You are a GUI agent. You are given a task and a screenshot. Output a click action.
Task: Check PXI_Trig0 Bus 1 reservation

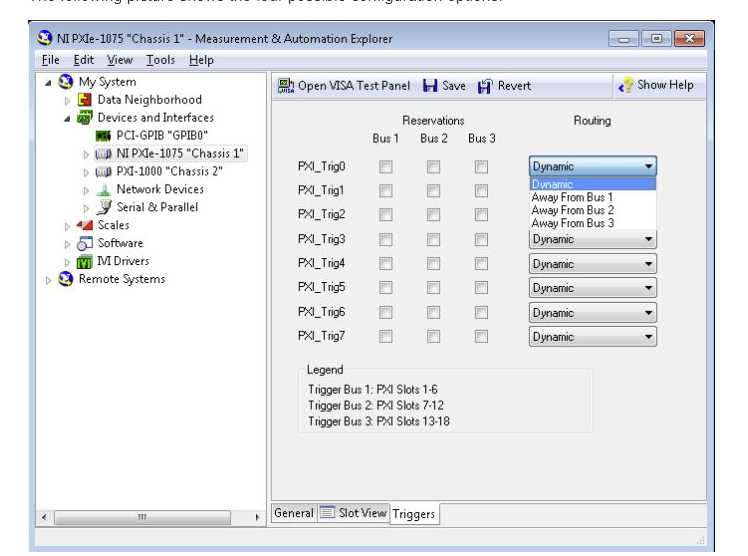385,167
